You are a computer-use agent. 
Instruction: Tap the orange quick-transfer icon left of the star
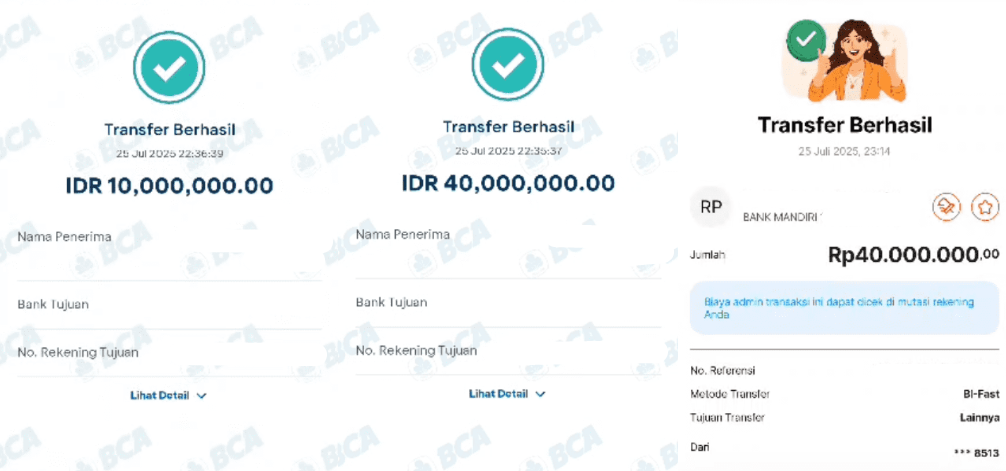pyautogui.click(x=946, y=207)
